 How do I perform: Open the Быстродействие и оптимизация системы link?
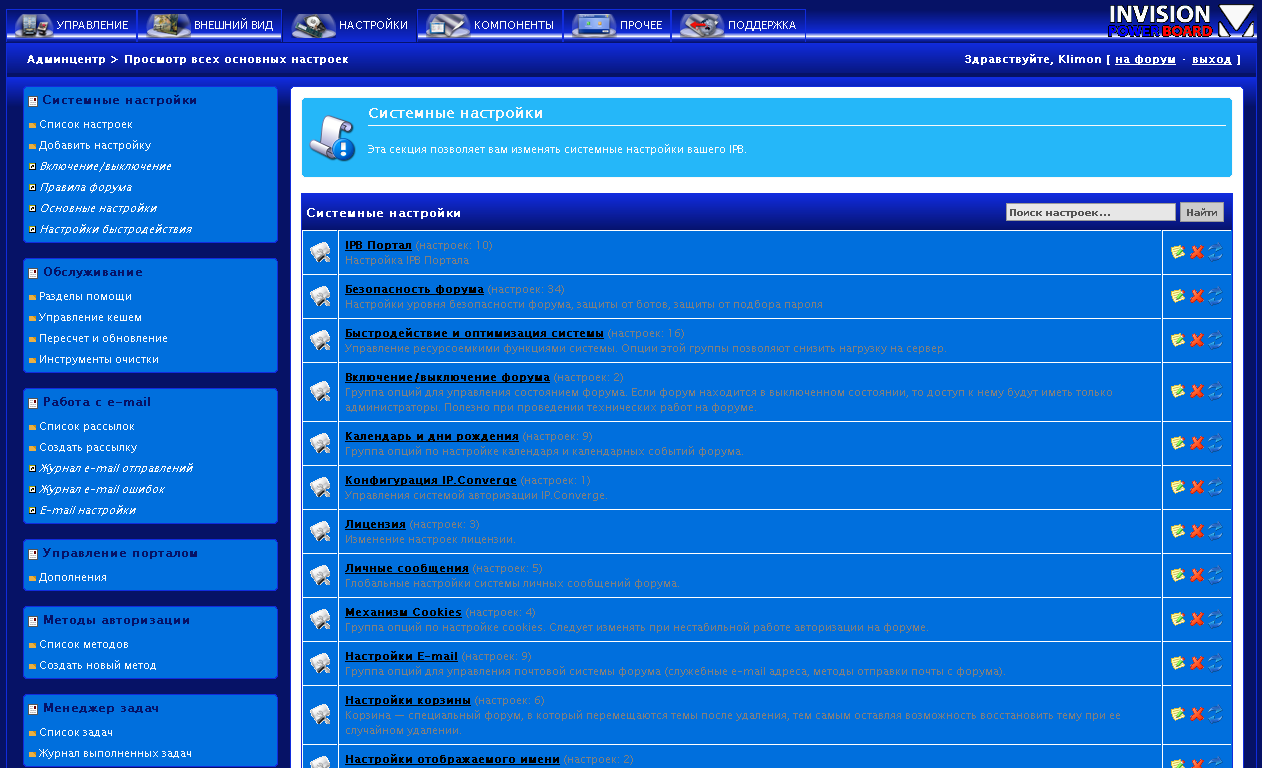pos(474,333)
